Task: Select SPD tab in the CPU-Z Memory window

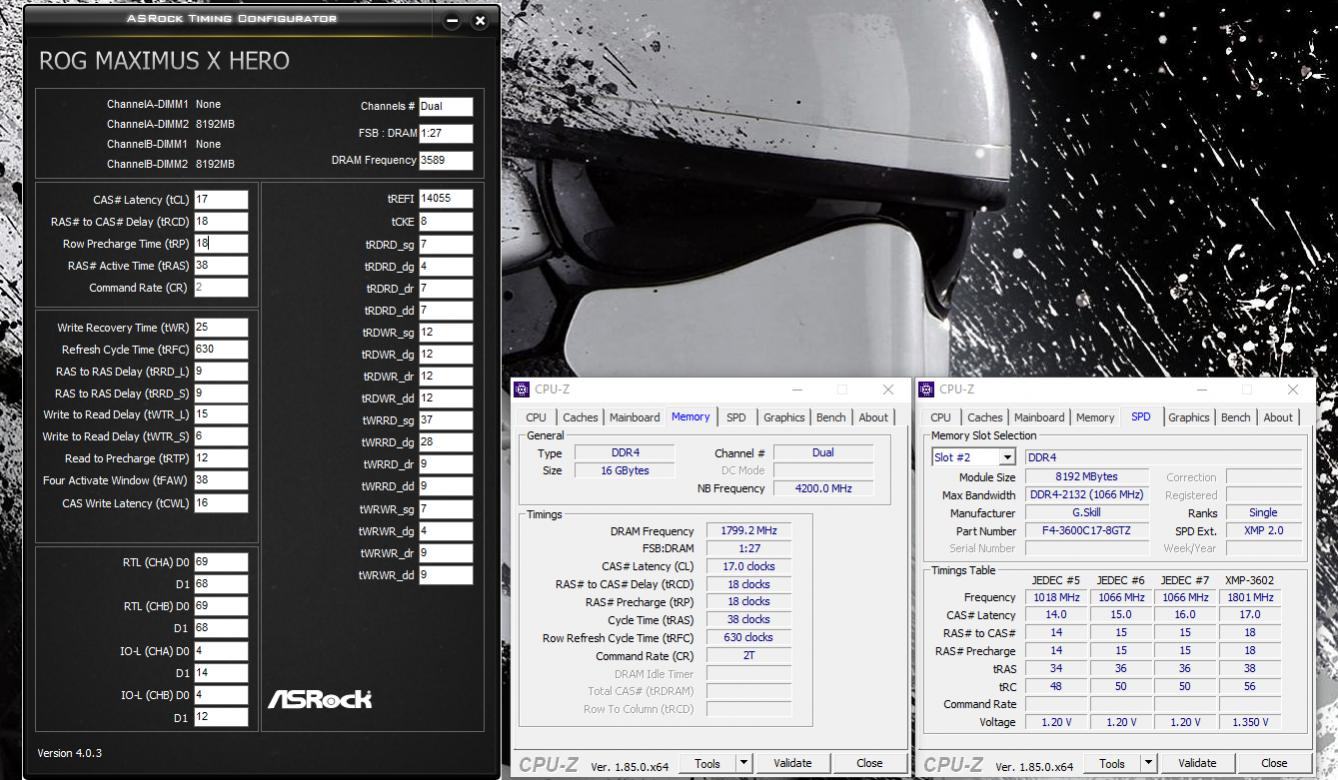Action: click(x=736, y=417)
